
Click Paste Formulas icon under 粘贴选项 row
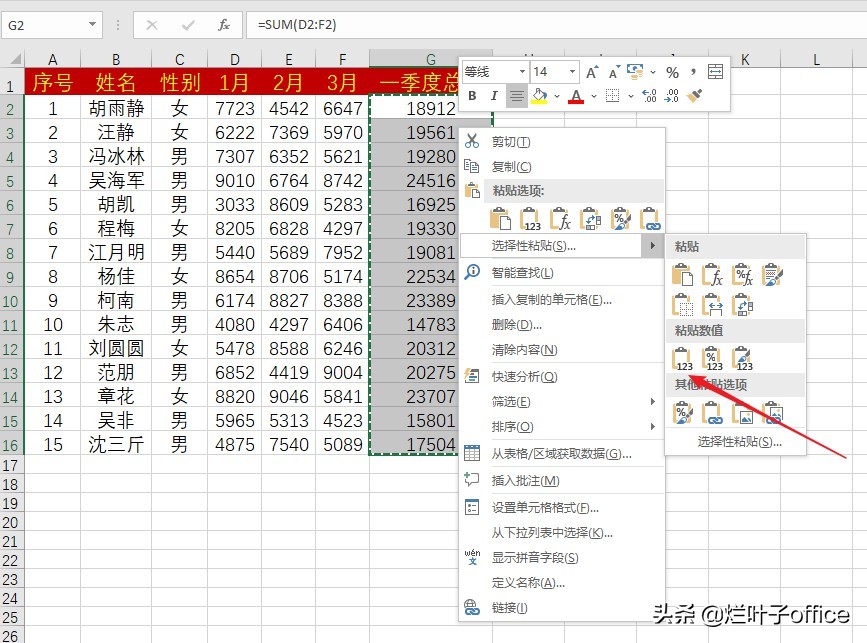(x=560, y=218)
